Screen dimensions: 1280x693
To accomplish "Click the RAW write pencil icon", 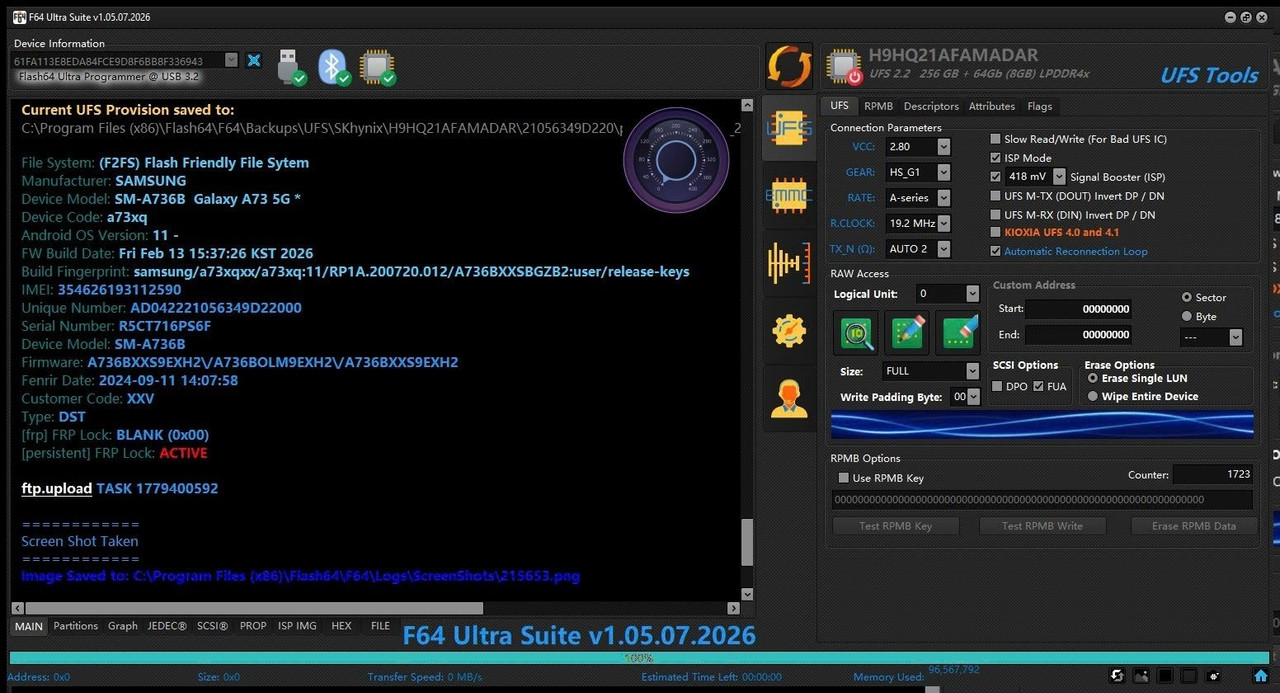I will pos(907,333).
